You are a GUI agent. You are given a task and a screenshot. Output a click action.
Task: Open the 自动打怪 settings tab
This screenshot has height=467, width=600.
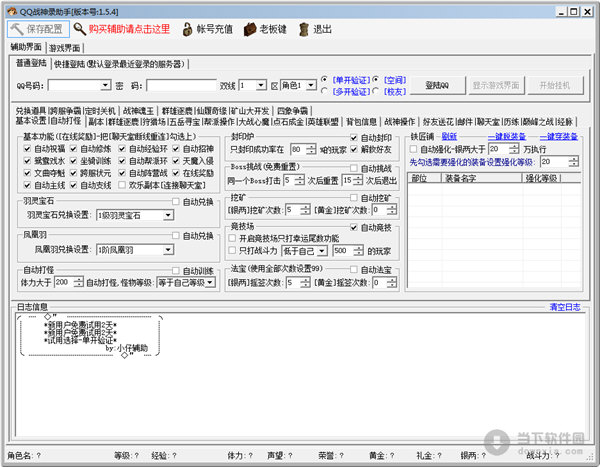[66, 121]
